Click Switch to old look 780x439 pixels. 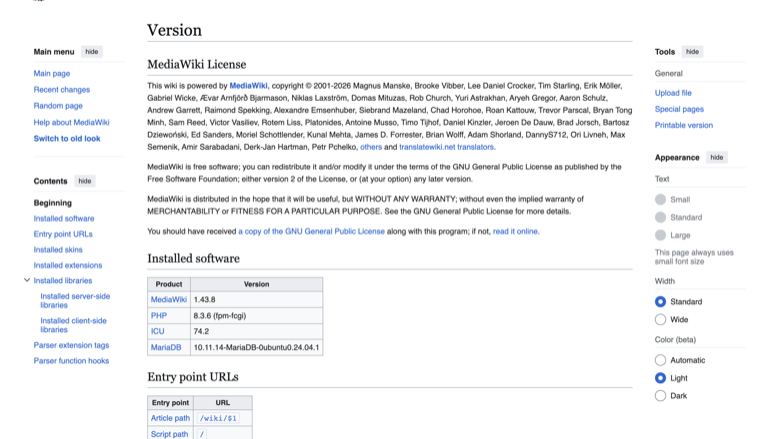point(67,139)
